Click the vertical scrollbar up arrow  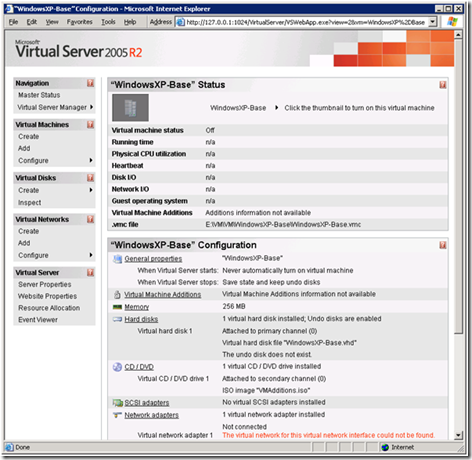458,35
